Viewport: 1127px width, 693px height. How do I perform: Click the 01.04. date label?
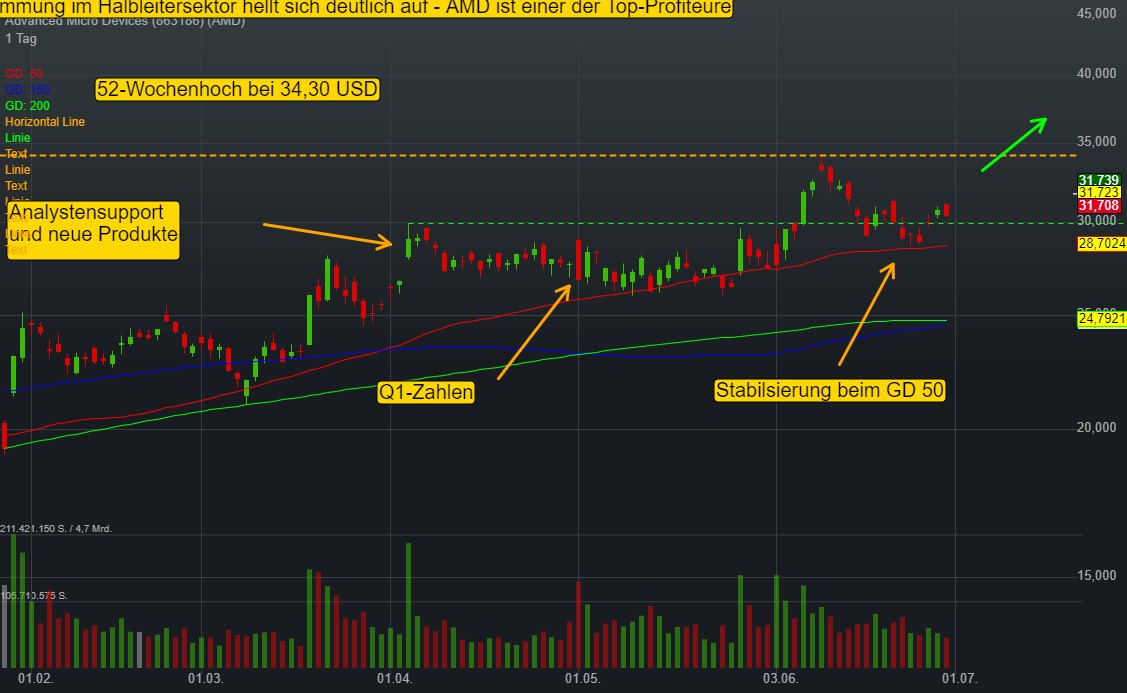pyautogui.click(x=395, y=678)
